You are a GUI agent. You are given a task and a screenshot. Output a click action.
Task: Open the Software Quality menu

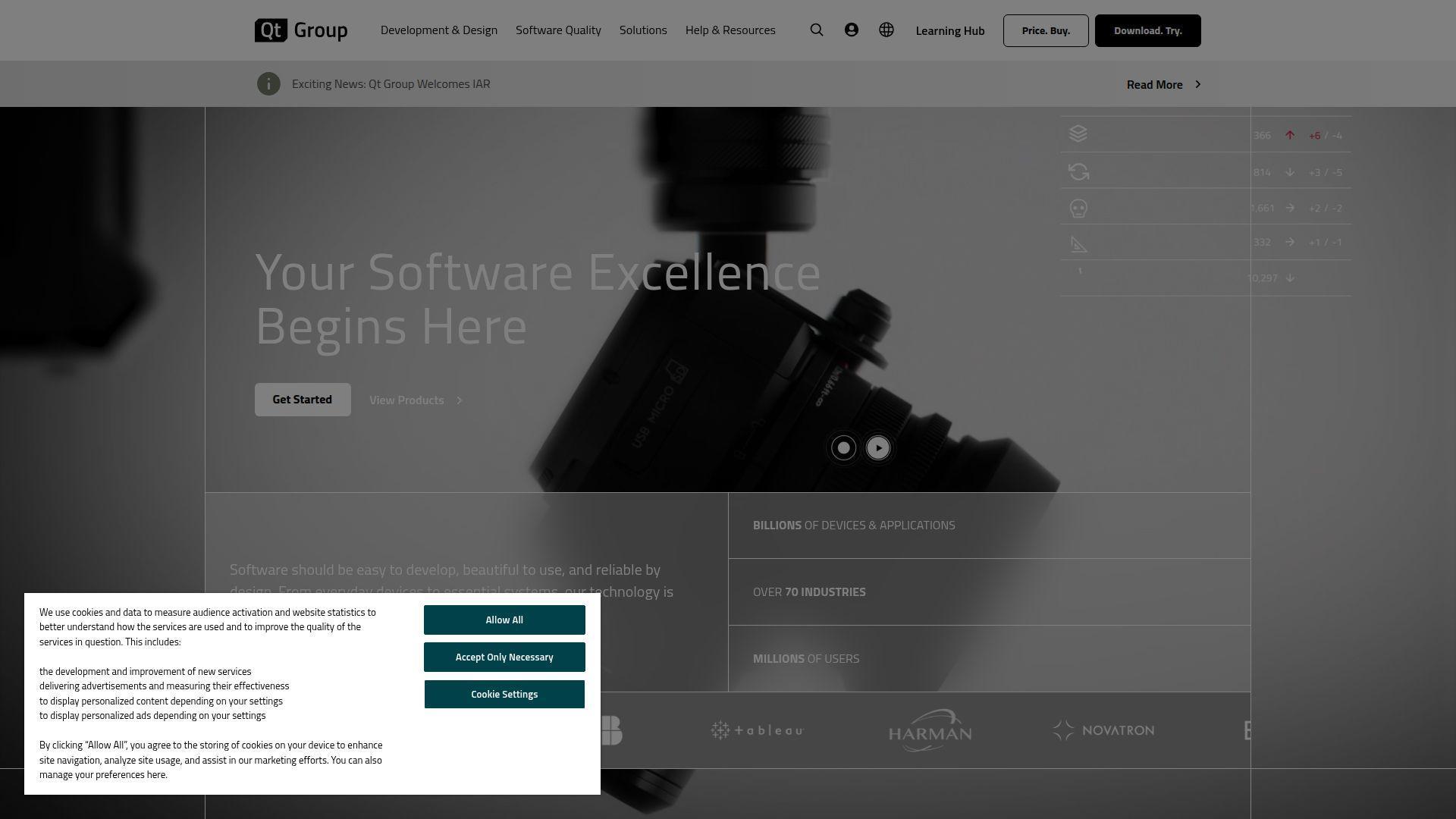(x=558, y=30)
